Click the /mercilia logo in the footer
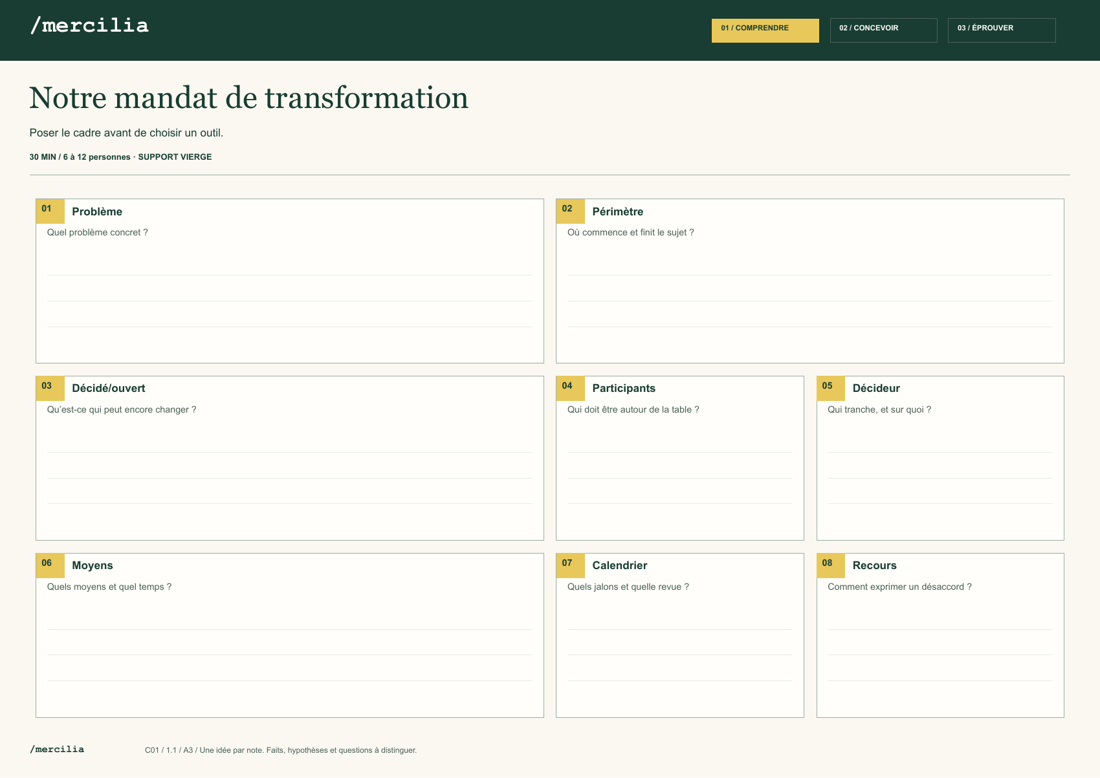Viewport: 1100px width, 778px height. tap(57, 749)
